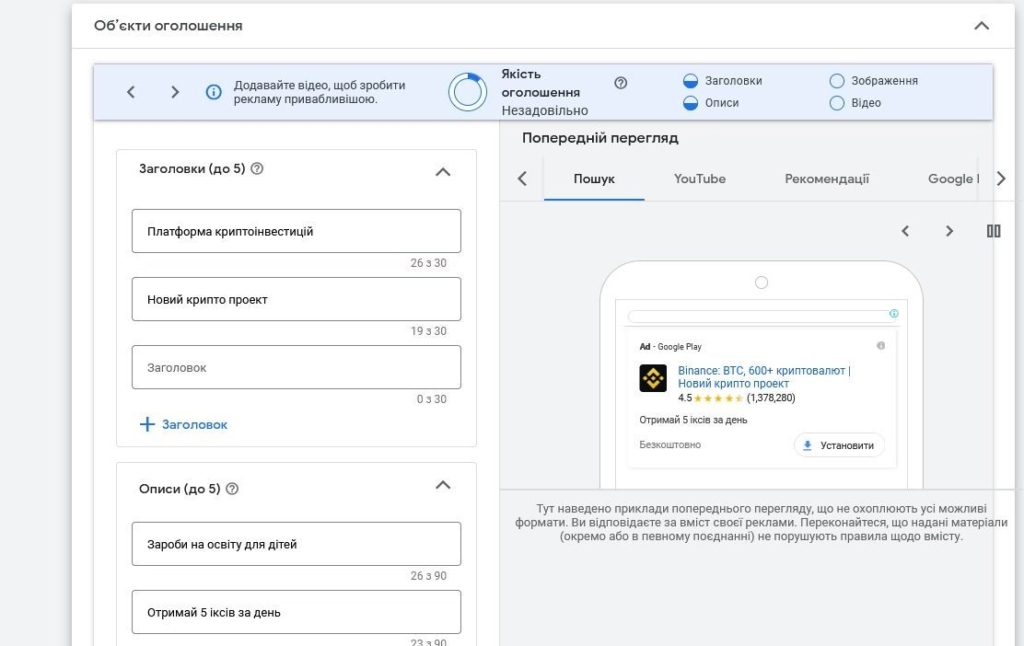Show previous ad preview using left arrow

point(905,231)
